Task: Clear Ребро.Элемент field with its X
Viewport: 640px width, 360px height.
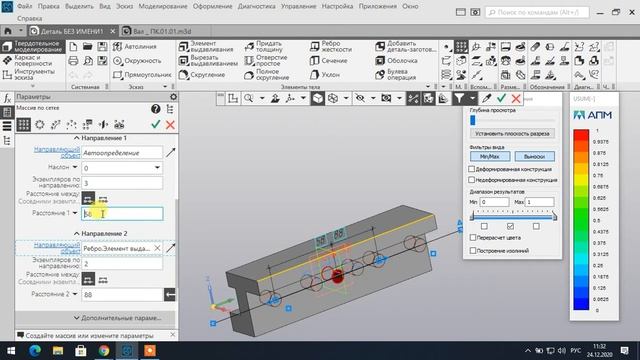Action: [157, 248]
